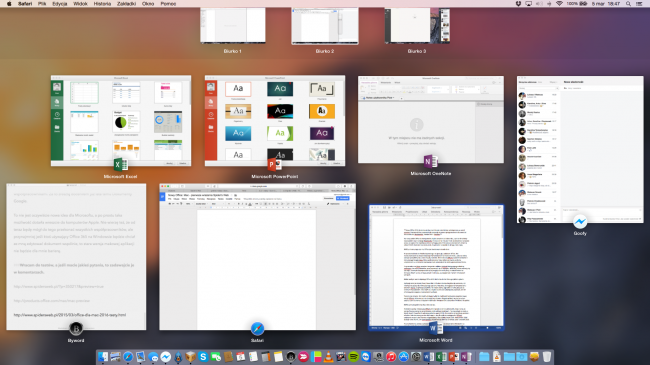
Task: Open Spotlight search in the menu bar
Action: pos(628,4)
